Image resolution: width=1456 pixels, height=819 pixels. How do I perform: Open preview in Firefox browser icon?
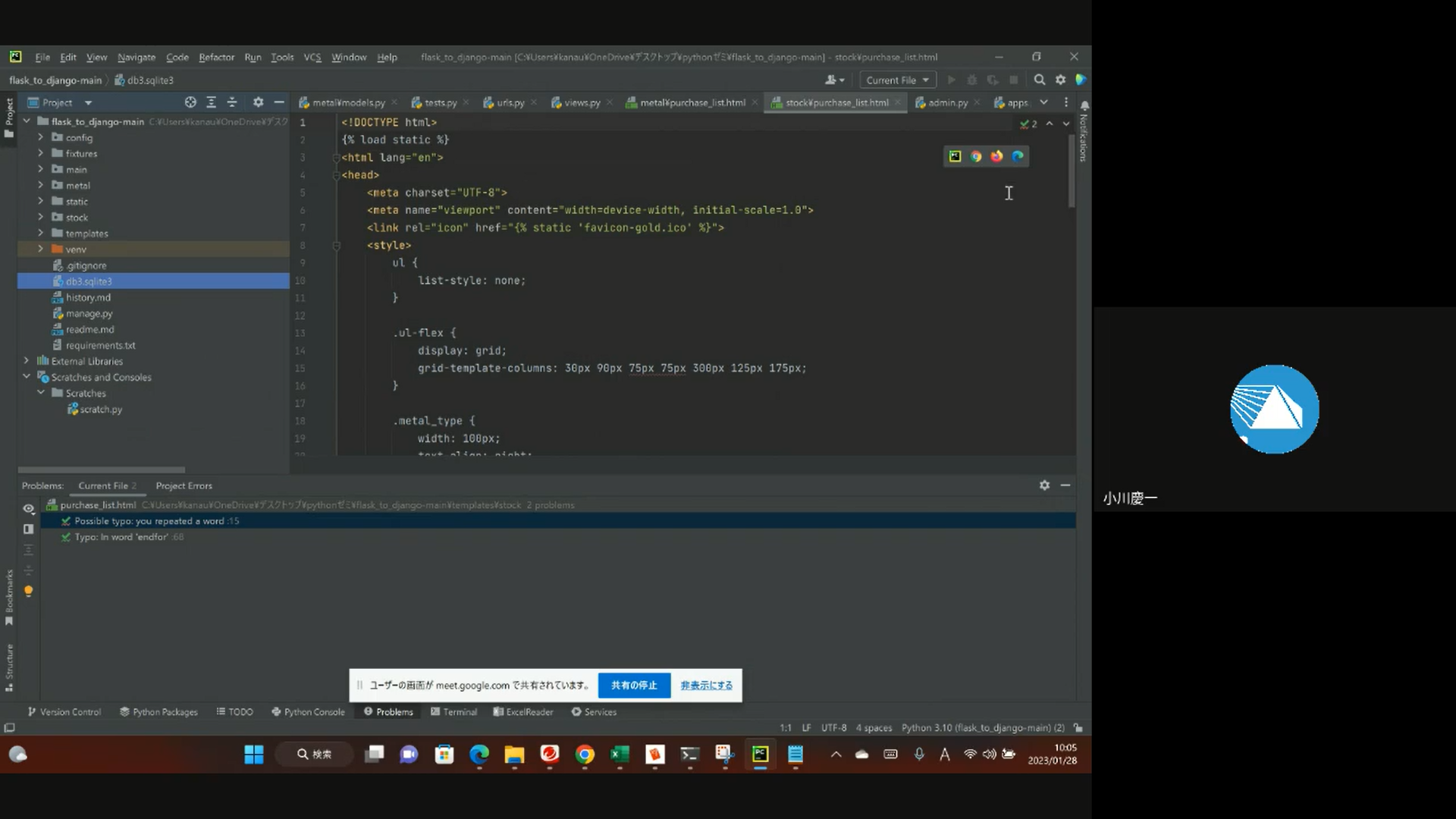coord(996,156)
